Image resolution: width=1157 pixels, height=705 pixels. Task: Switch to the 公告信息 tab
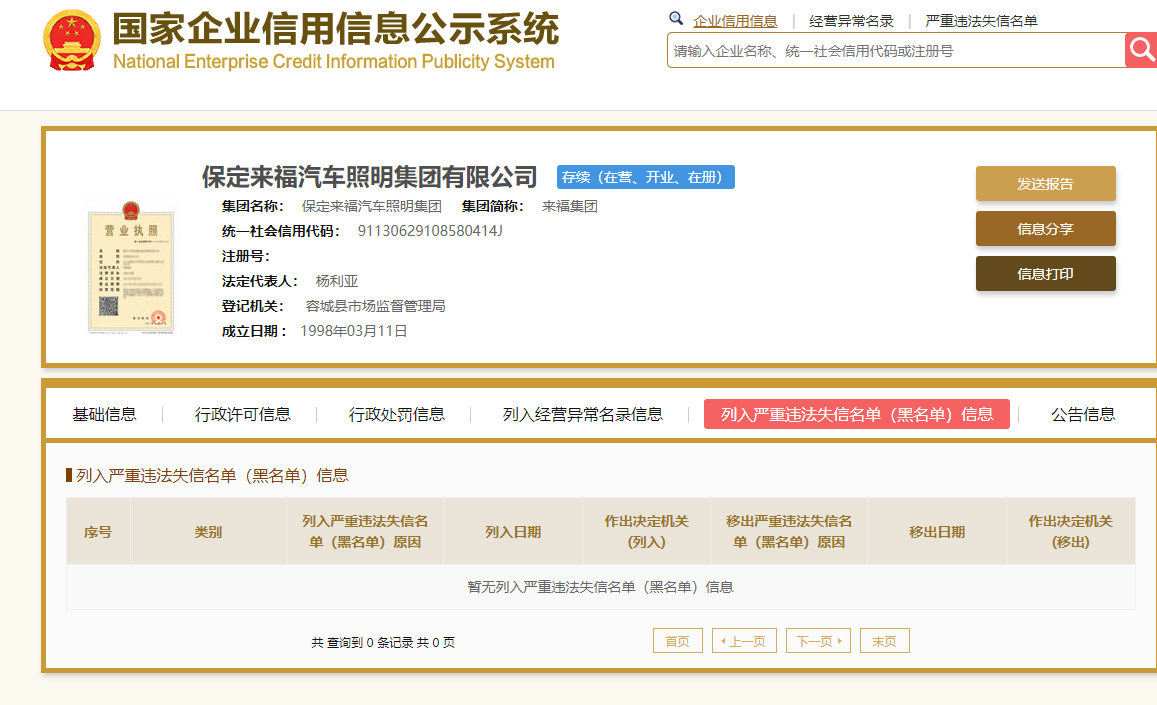pos(1082,415)
